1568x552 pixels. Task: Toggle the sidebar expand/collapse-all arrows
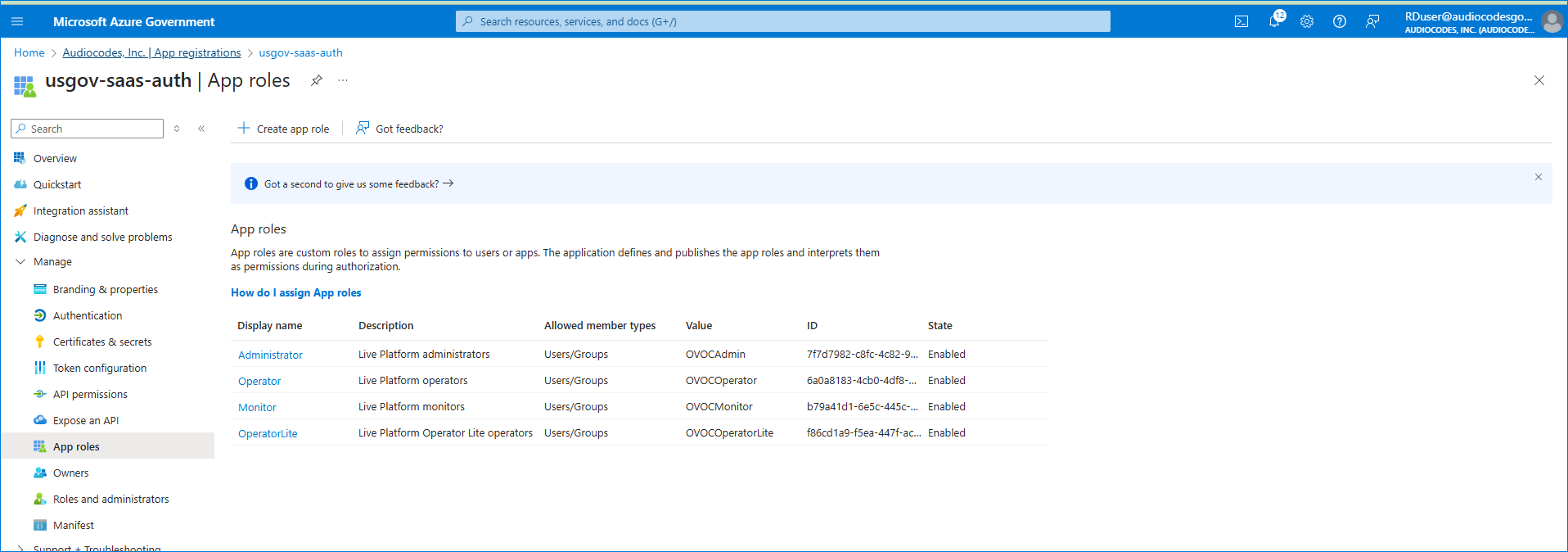(x=177, y=129)
